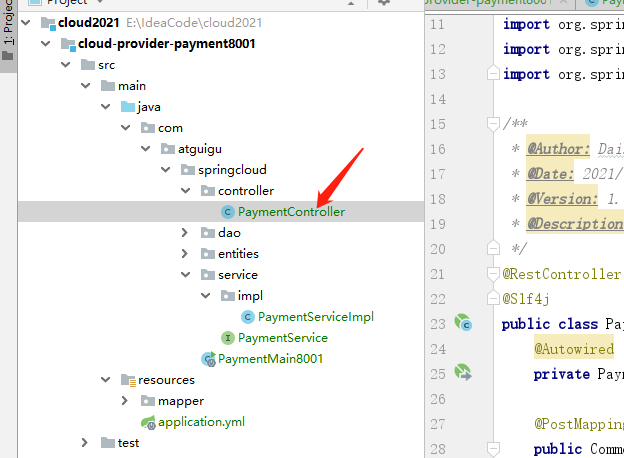Select the springcloud package label
Screen dimensions: 624x458
coord(232,170)
